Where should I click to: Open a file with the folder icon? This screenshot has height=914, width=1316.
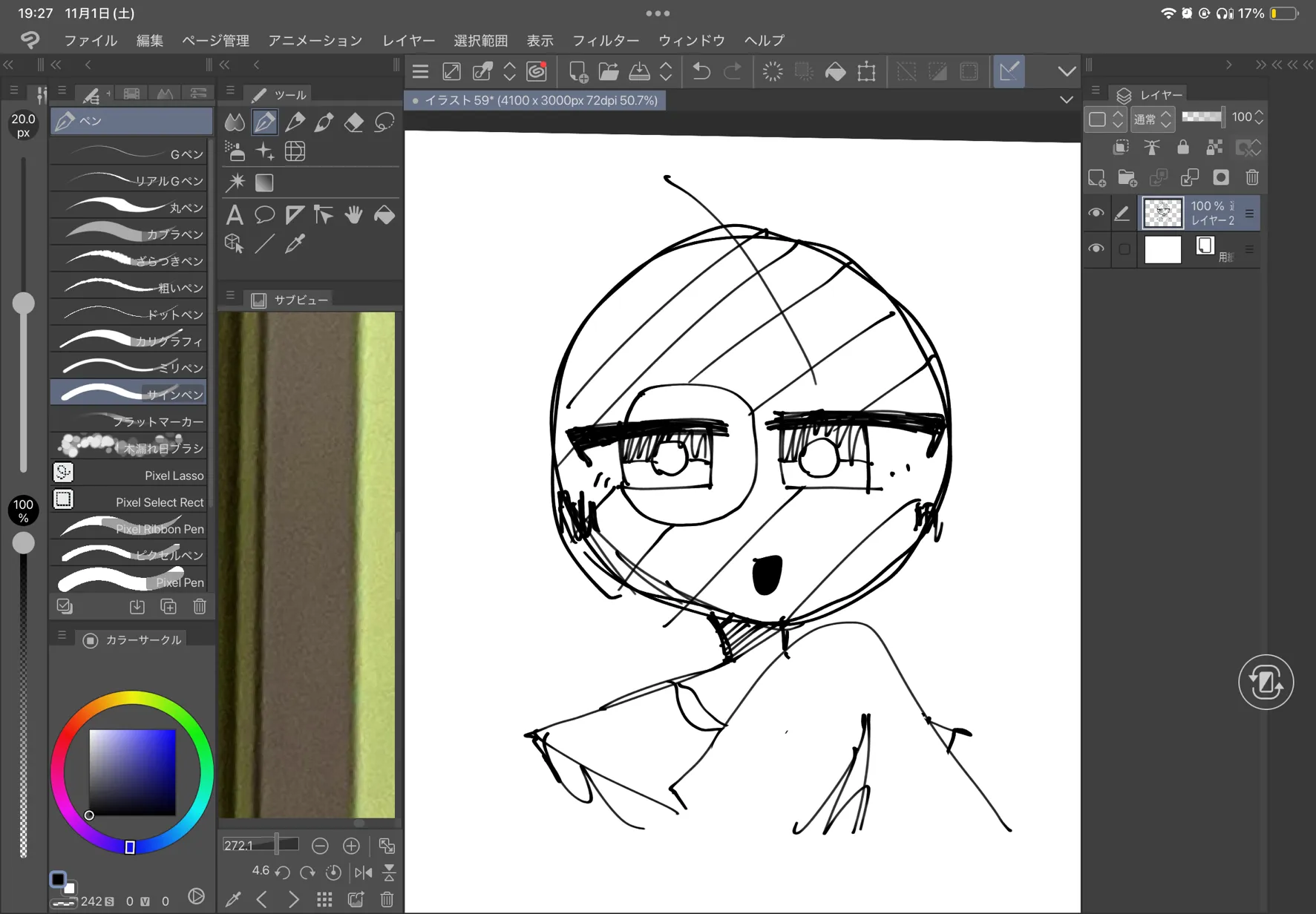(x=609, y=71)
